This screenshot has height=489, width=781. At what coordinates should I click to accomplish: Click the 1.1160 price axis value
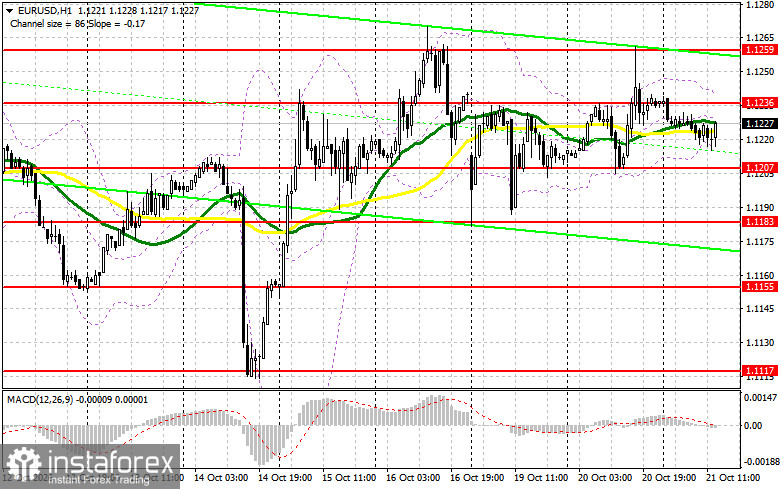pos(760,275)
